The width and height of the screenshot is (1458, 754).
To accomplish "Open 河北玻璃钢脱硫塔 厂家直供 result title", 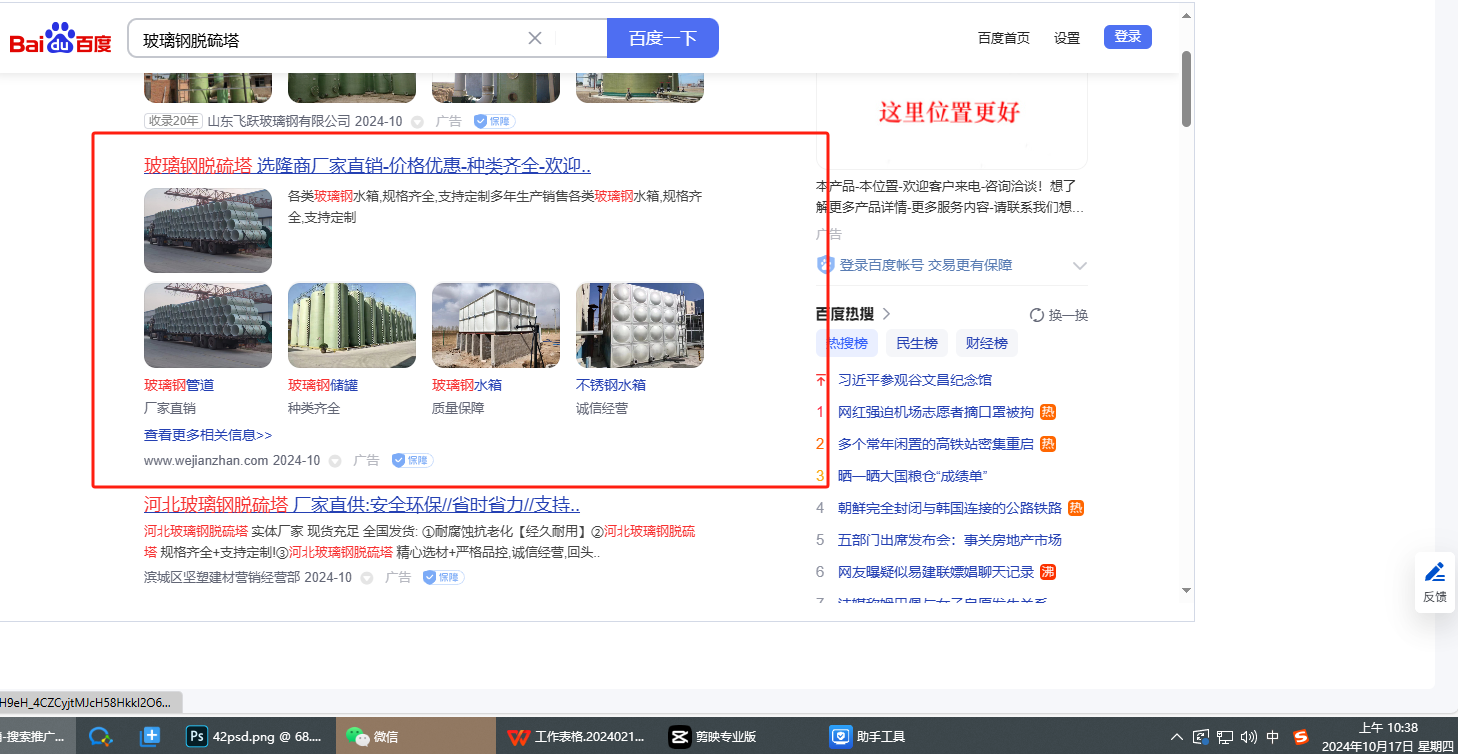I will (x=362, y=504).
